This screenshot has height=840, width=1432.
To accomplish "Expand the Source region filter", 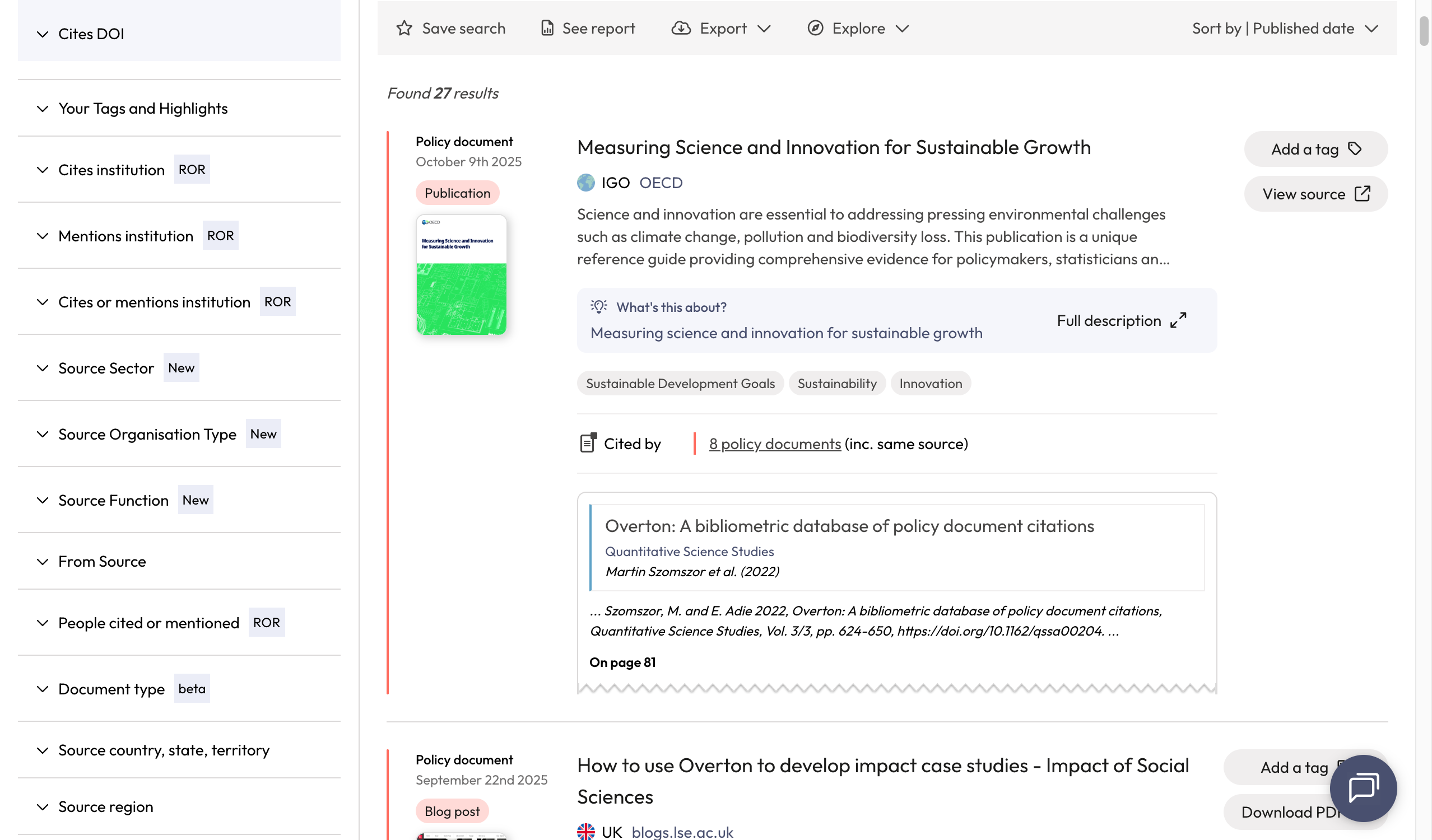I will tap(179, 806).
